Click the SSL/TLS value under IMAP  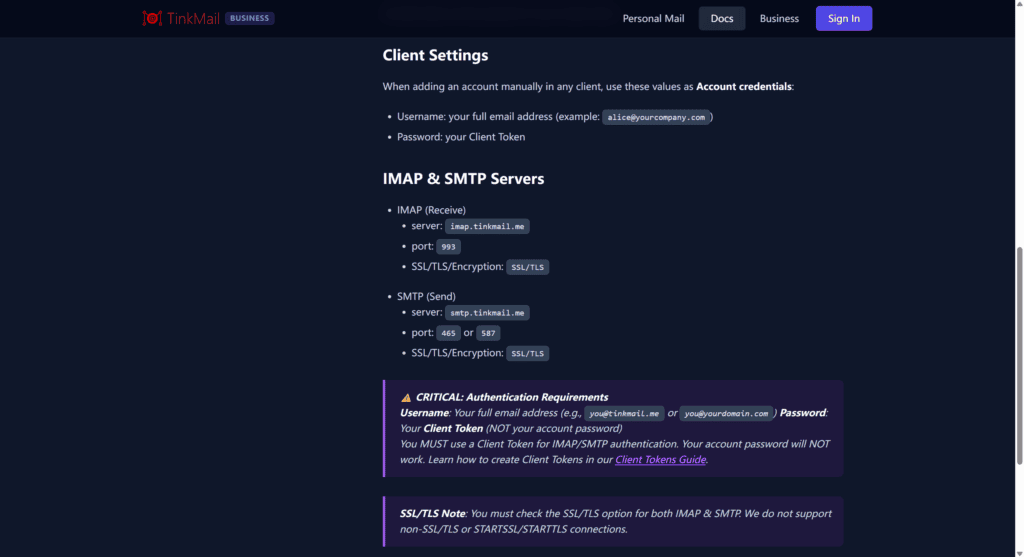(x=528, y=267)
